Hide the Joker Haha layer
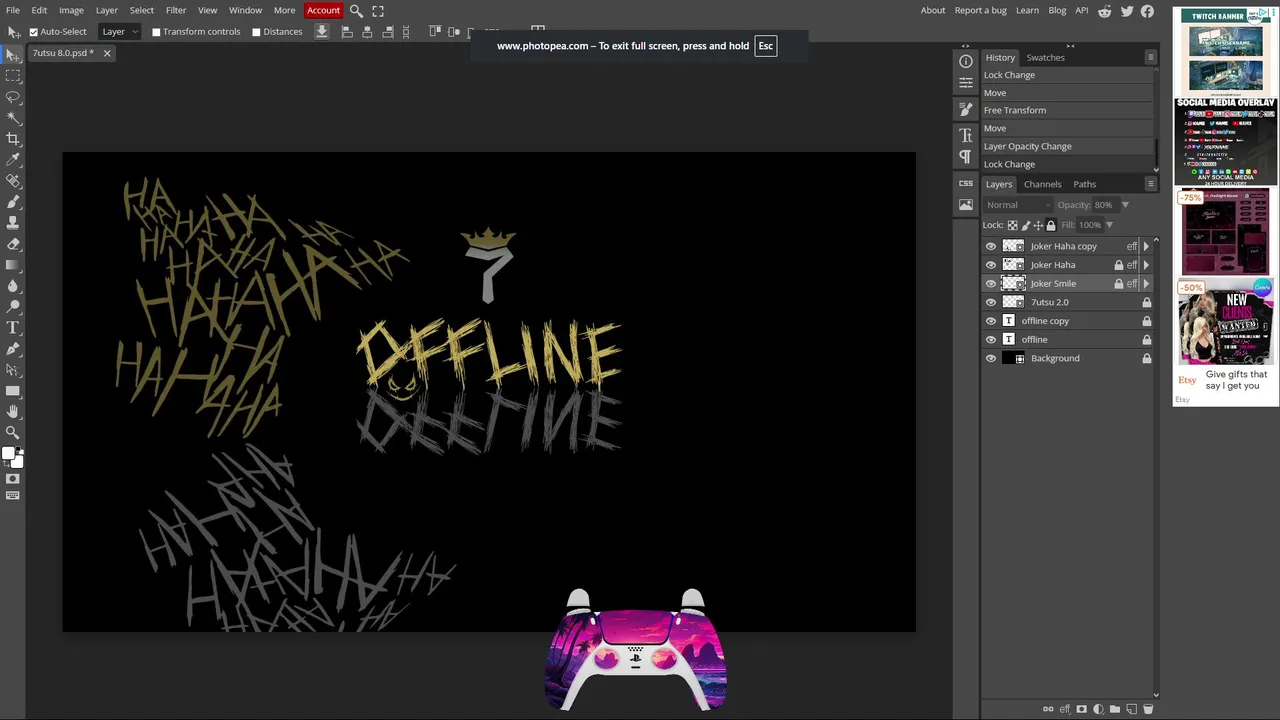The height and width of the screenshot is (720, 1280). [991, 265]
